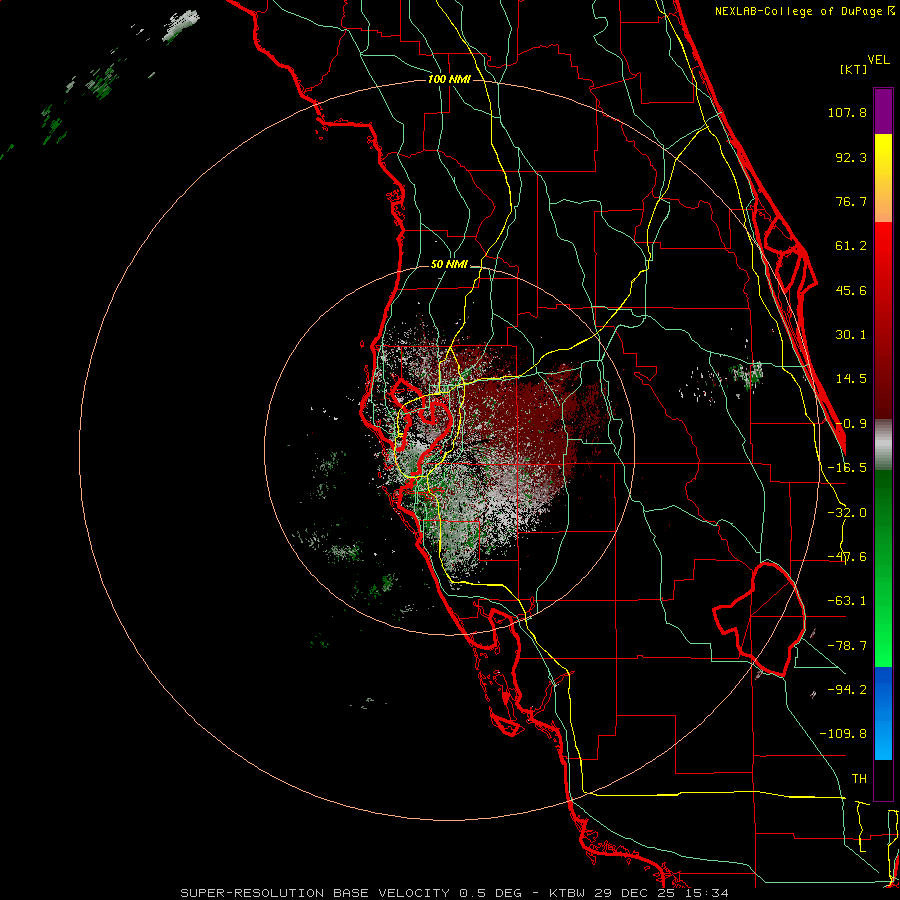The height and width of the screenshot is (900, 900).
Task: Click the purple segment of velocity color bar
Action: click(883, 111)
